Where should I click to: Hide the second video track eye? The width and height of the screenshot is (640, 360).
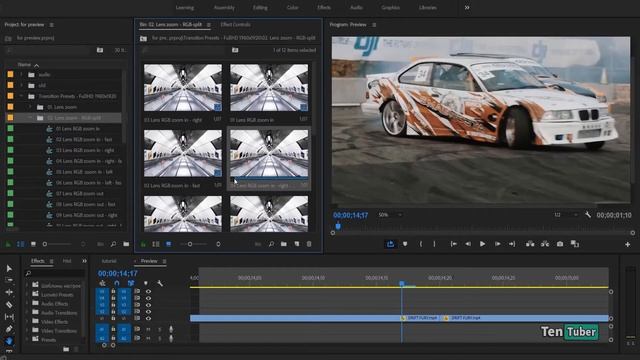pos(148,298)
